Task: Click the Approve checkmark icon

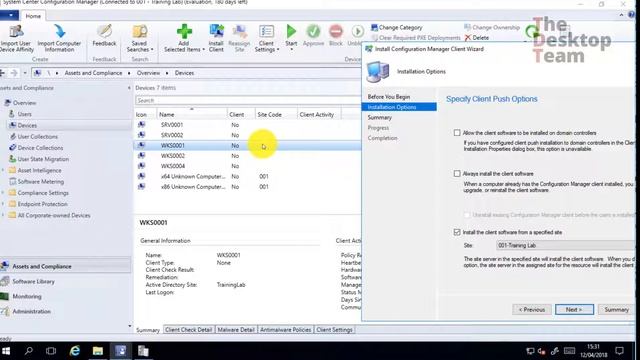Action: [313, 31]
